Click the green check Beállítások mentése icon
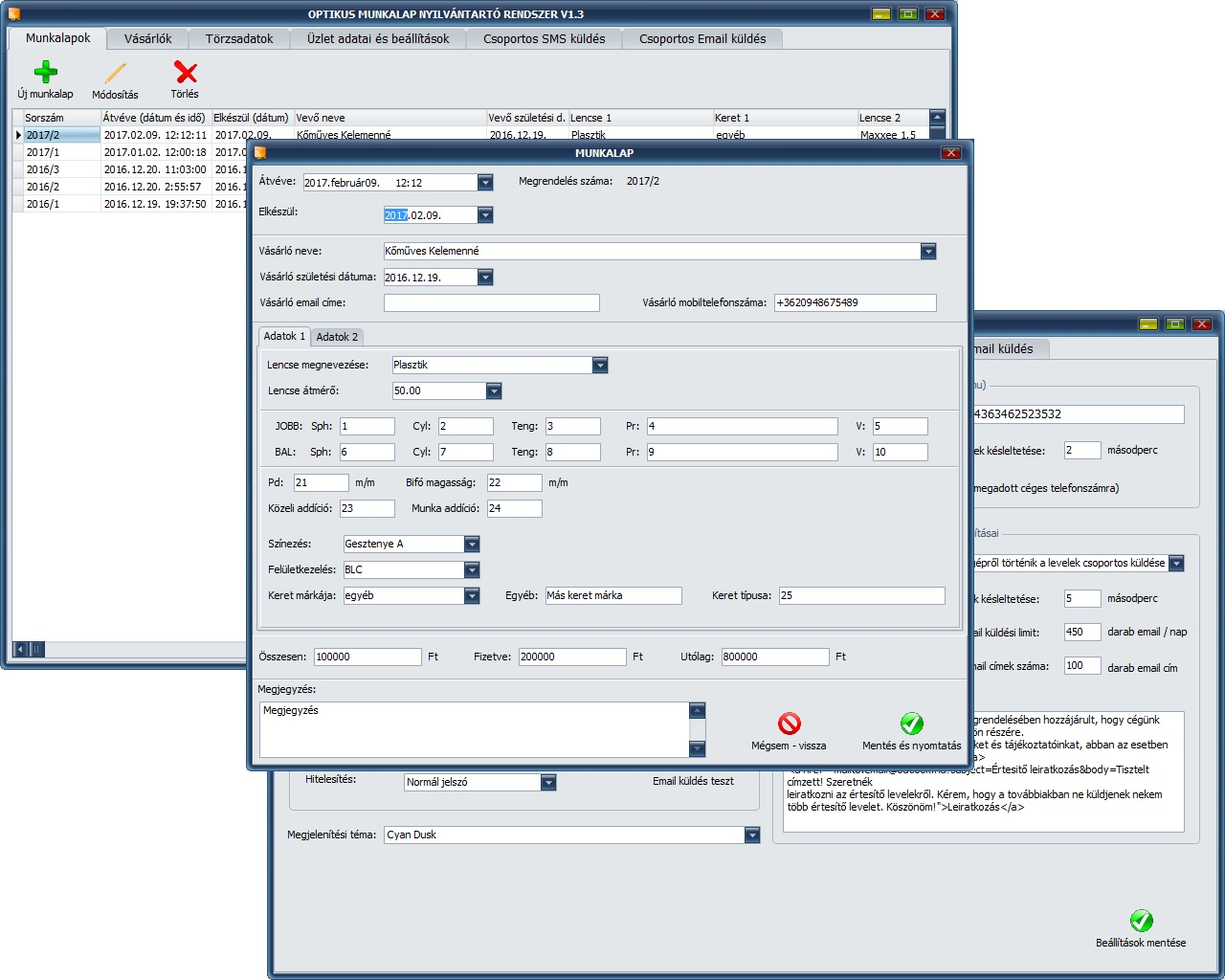Screen dimensions: 1225x980 tap(1141, 921)
